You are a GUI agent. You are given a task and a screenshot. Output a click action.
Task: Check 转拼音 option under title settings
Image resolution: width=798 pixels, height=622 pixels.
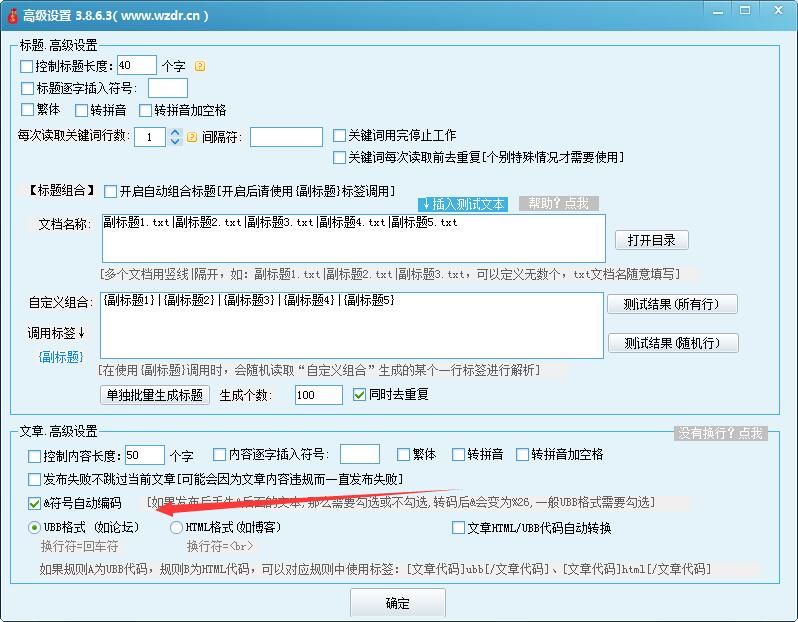pos(81,110)
